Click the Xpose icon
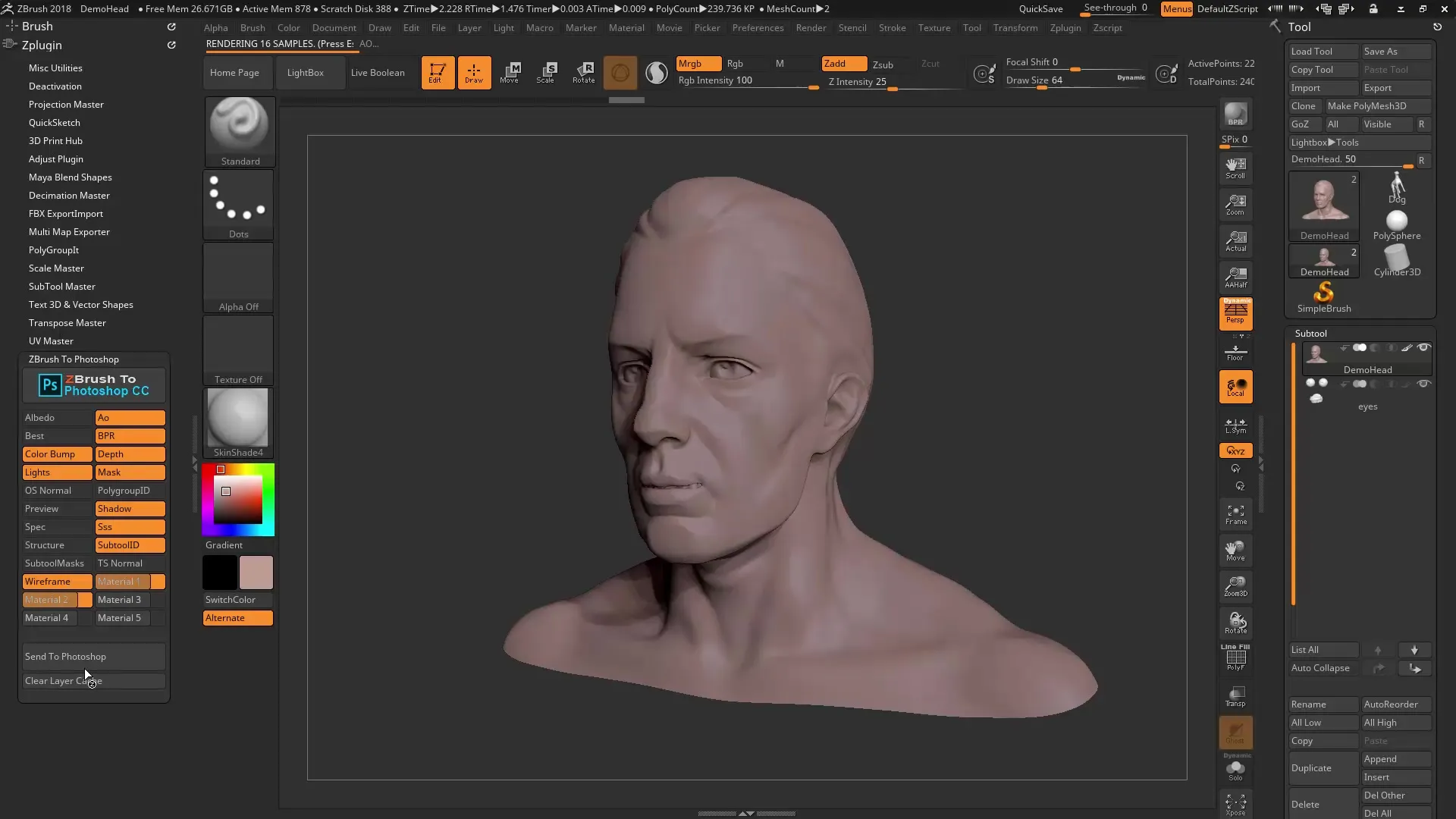Viewport: 1456px width, 819px height. [1235, 804]
